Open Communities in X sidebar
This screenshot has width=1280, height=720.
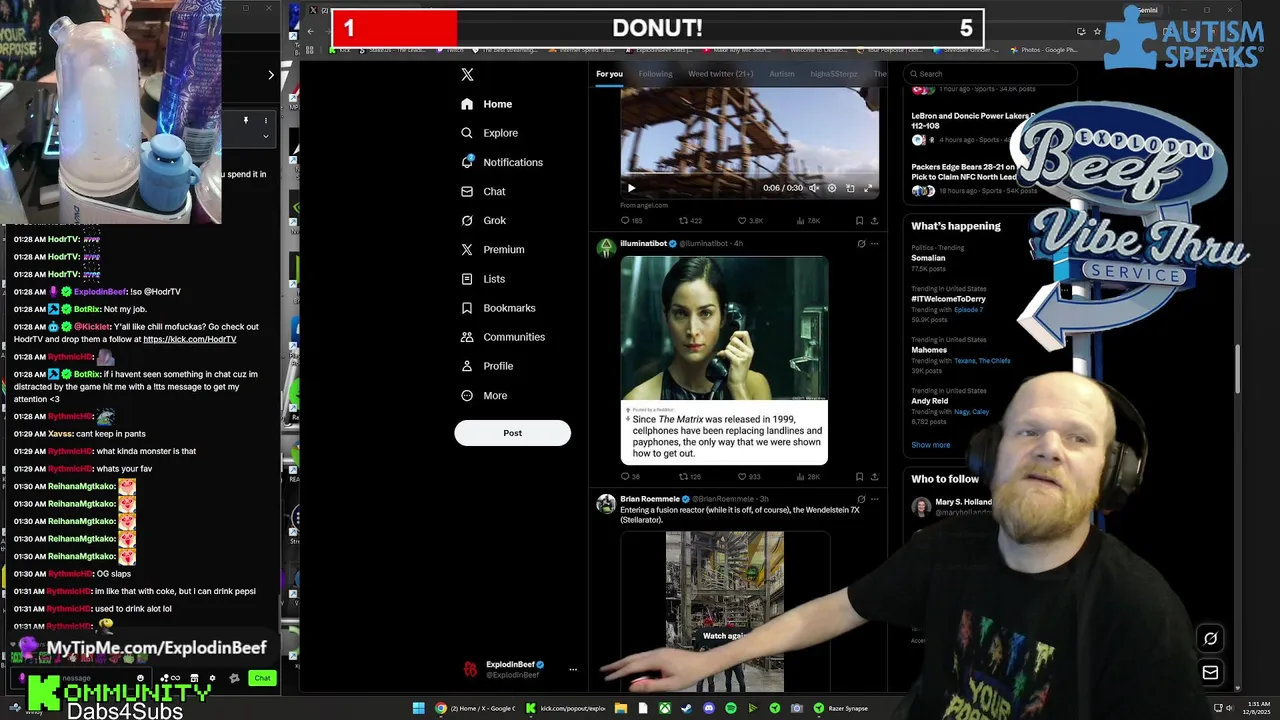click(x=502, y=337)
